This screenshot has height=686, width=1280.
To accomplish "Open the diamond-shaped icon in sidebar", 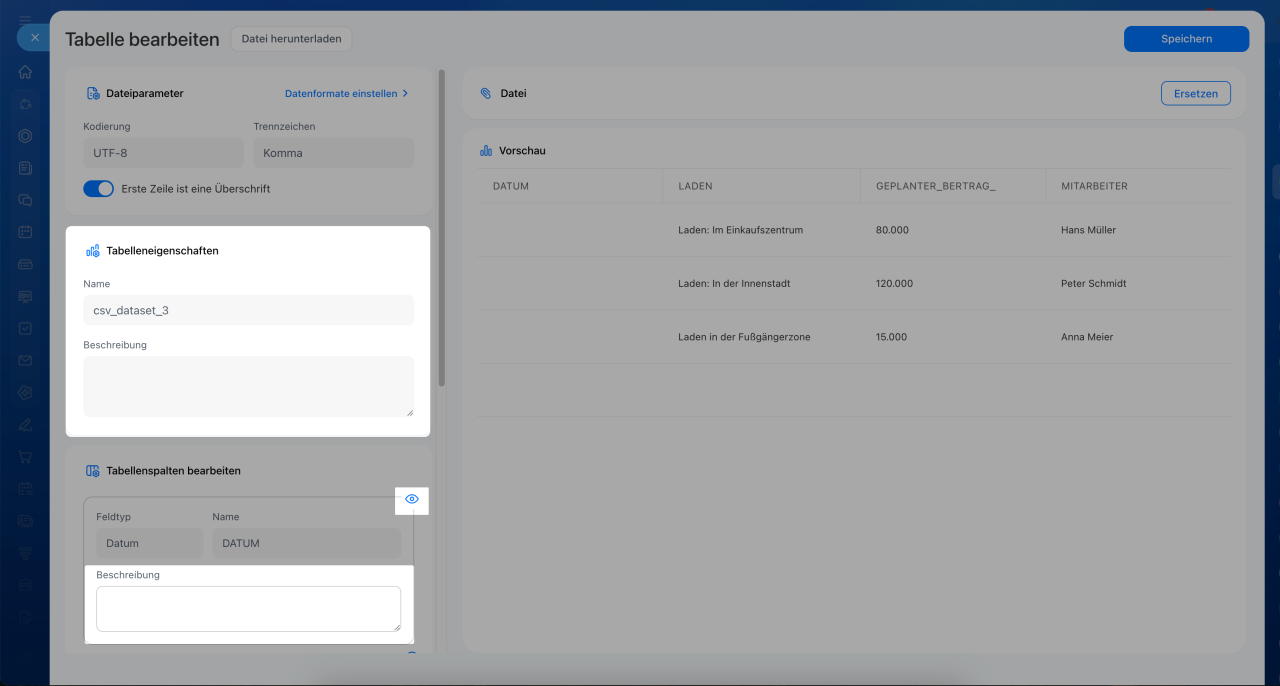I will click(25, 392).
